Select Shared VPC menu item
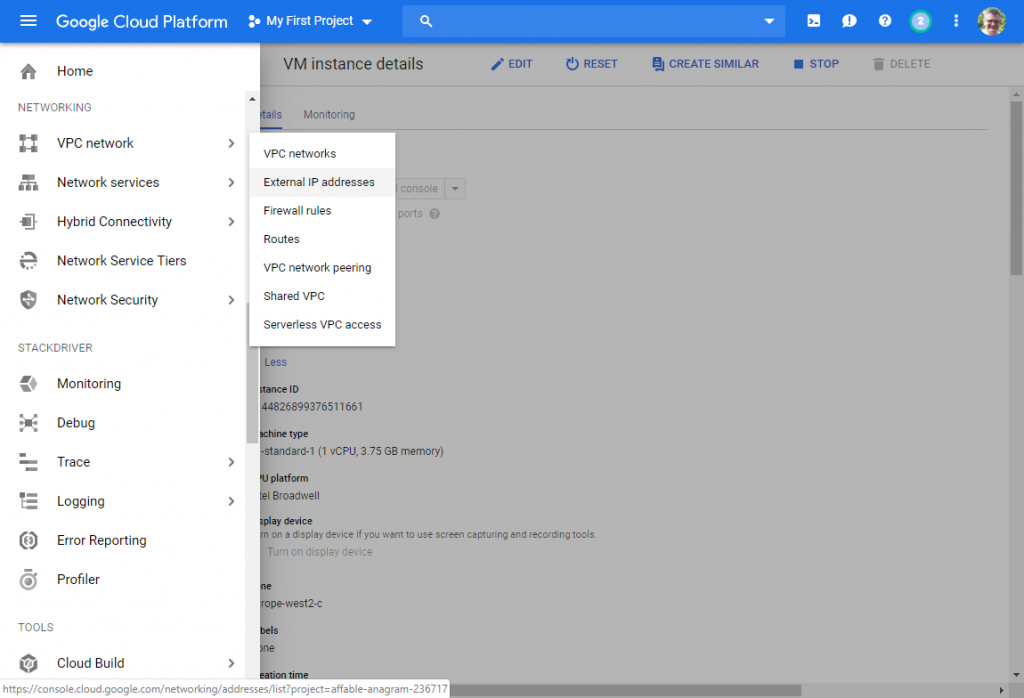The width and height of the screenshot is (1024, 698). 322,296
